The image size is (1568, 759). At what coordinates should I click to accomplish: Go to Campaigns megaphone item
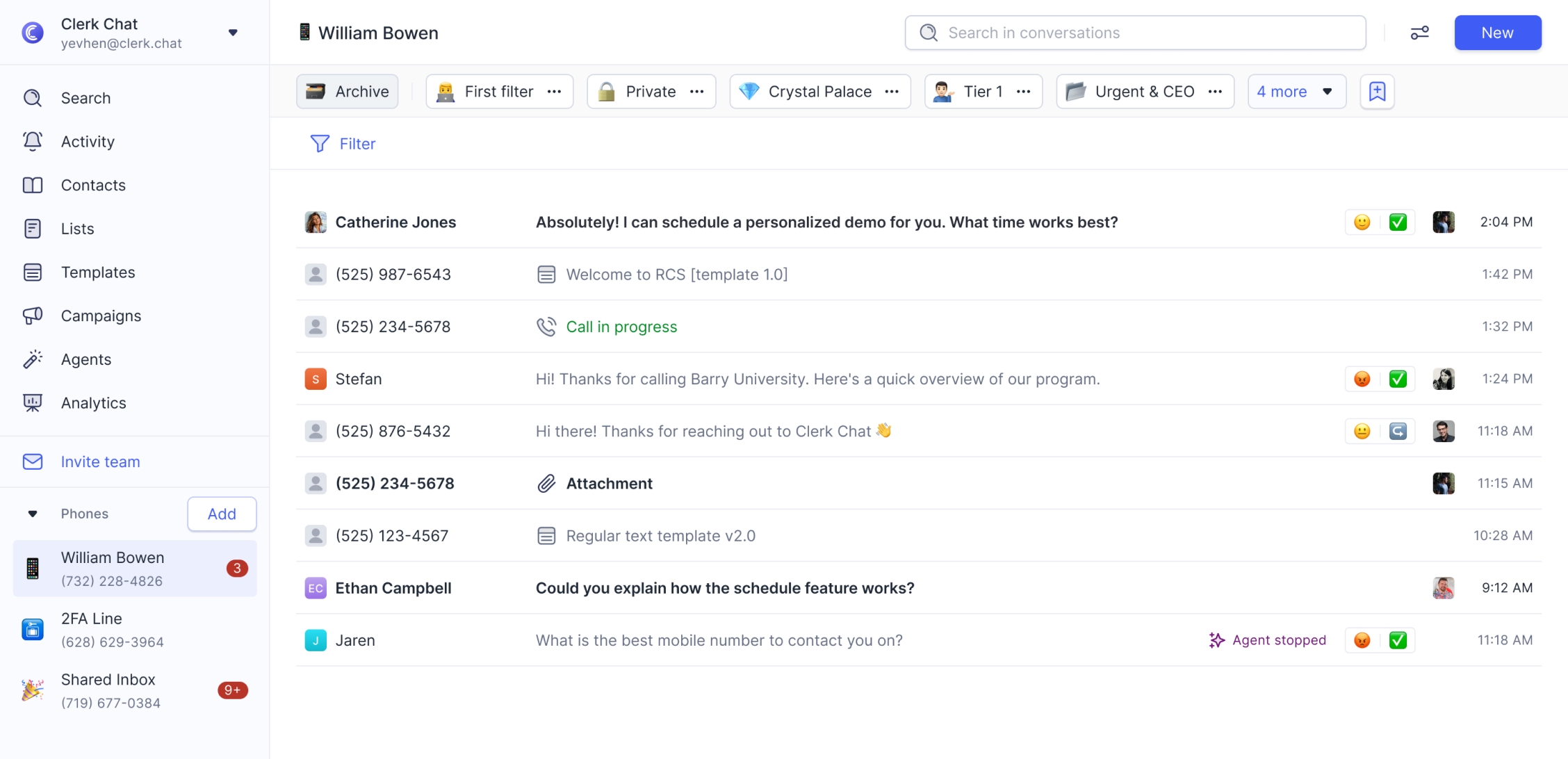[x=33, y=316]
